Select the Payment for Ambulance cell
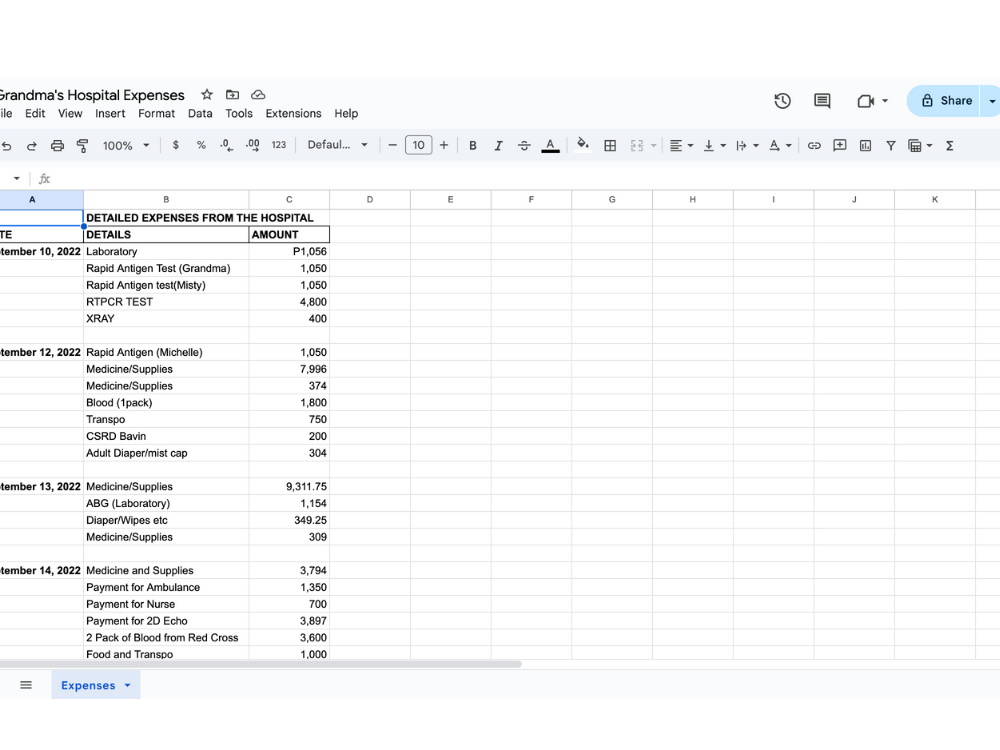Screen dimensions: 1000x750 (x=166, y=587)
